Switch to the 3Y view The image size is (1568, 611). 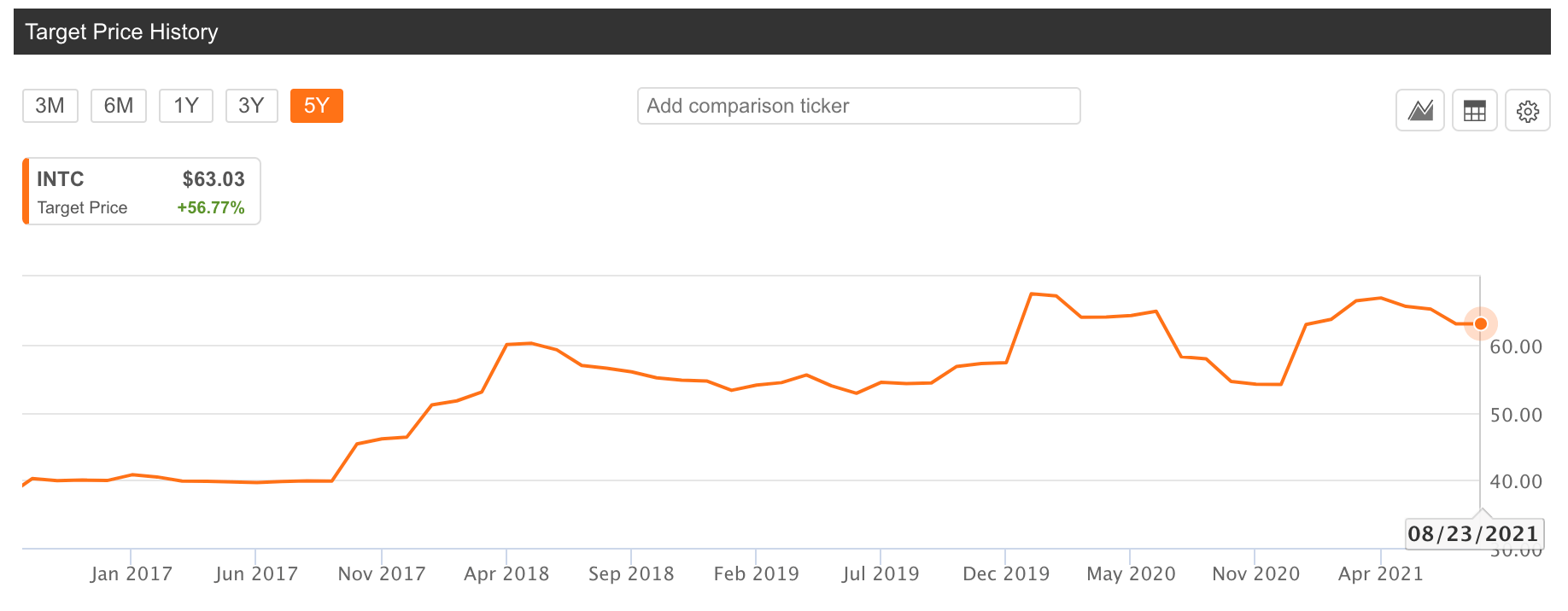click(251, 105)
